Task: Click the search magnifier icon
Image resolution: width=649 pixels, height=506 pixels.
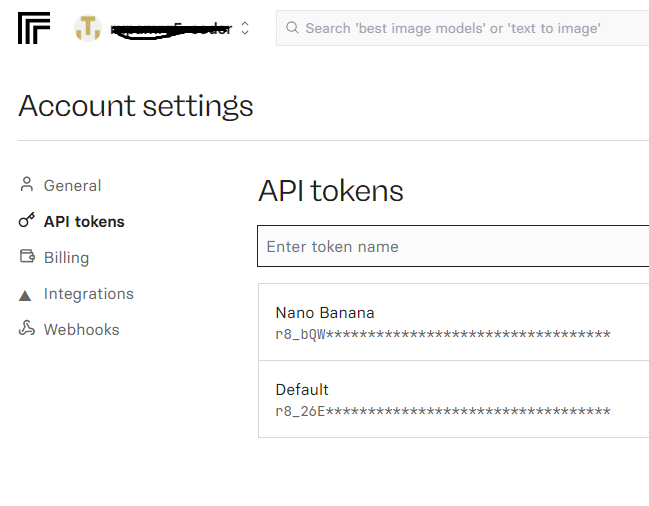Action: pos(292,28)
